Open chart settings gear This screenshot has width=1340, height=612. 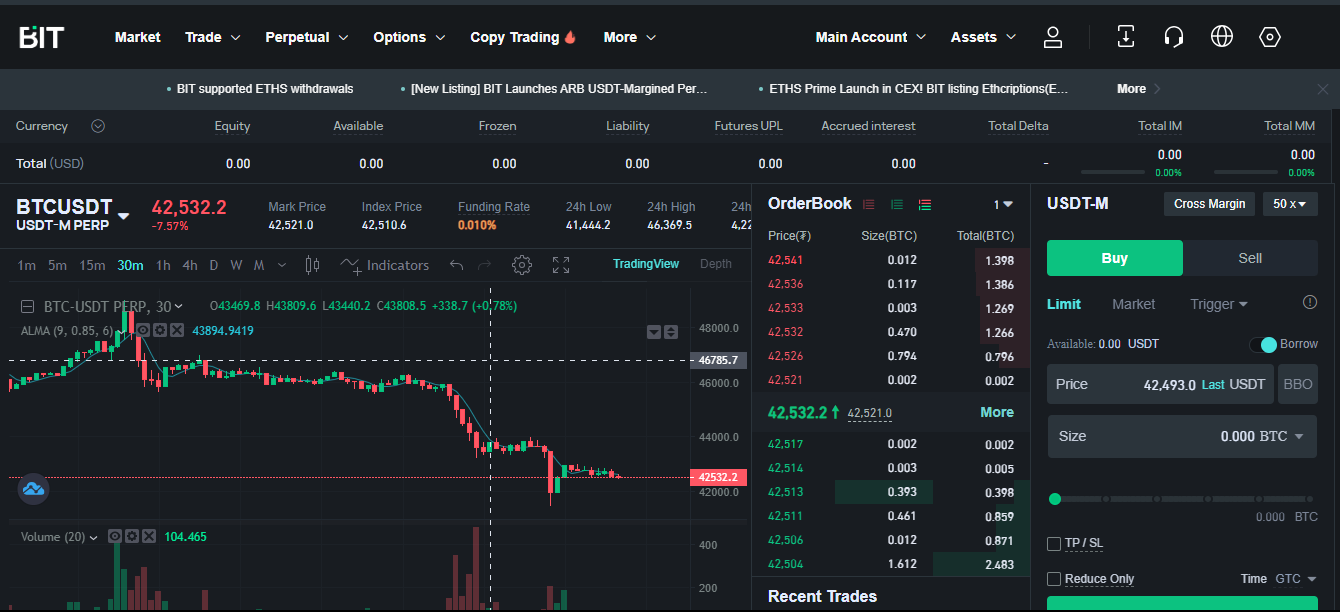tap(521, 265)
